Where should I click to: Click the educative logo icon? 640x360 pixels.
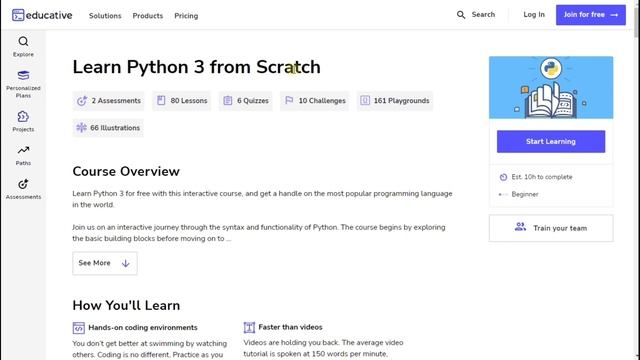point(18,15)
